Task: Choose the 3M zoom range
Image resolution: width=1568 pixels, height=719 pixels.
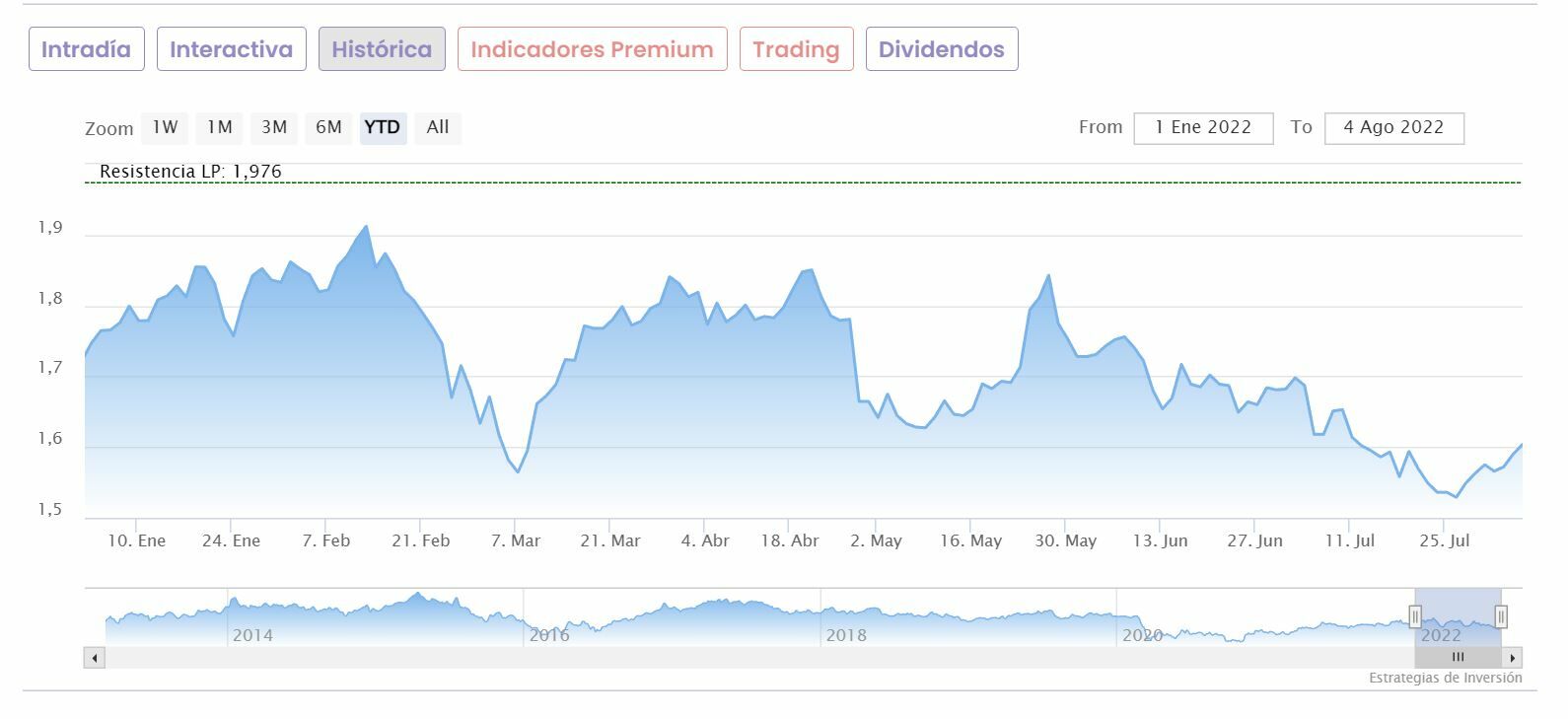Action: point(274,127)
